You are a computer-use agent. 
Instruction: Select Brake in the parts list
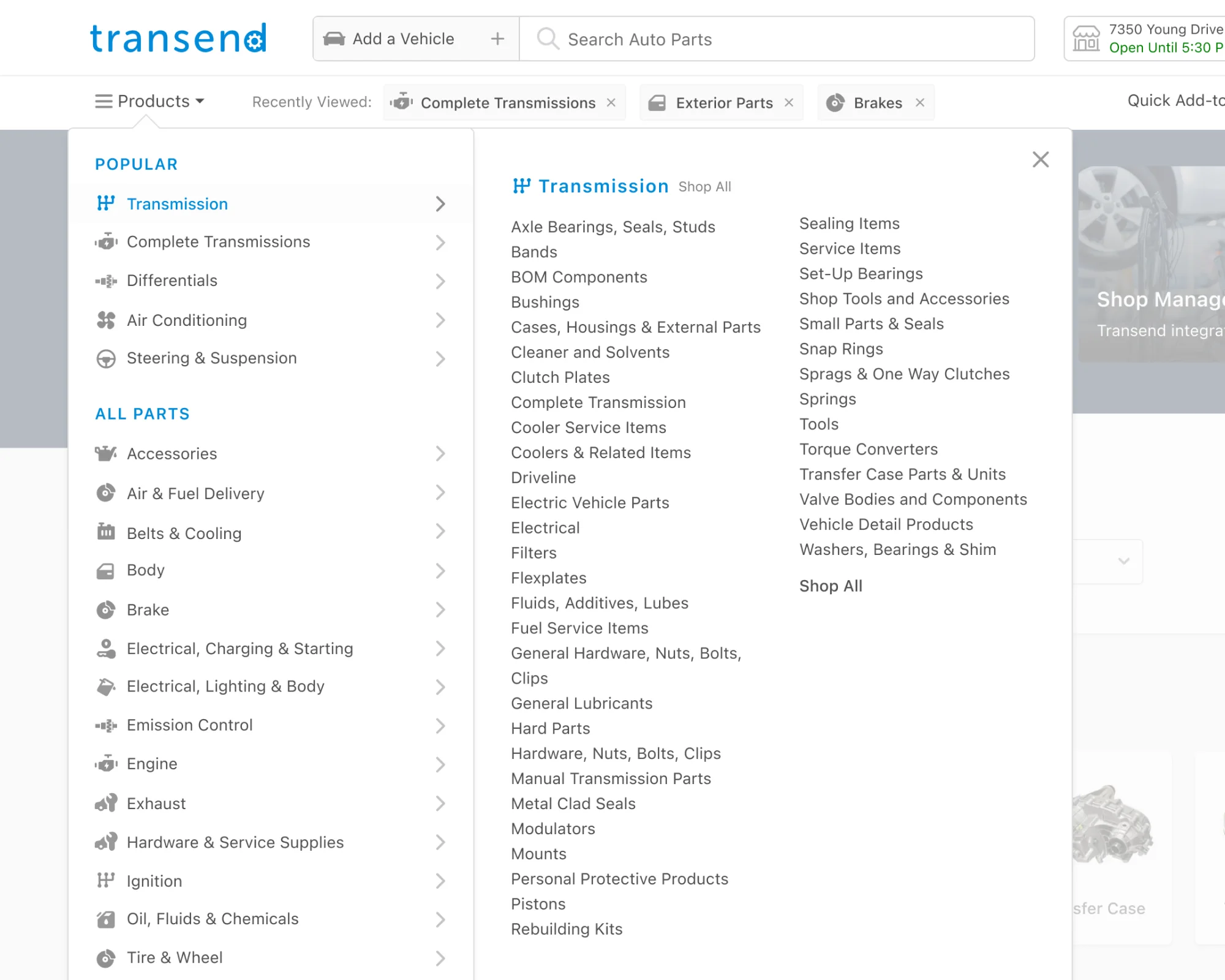pos(148,610)
